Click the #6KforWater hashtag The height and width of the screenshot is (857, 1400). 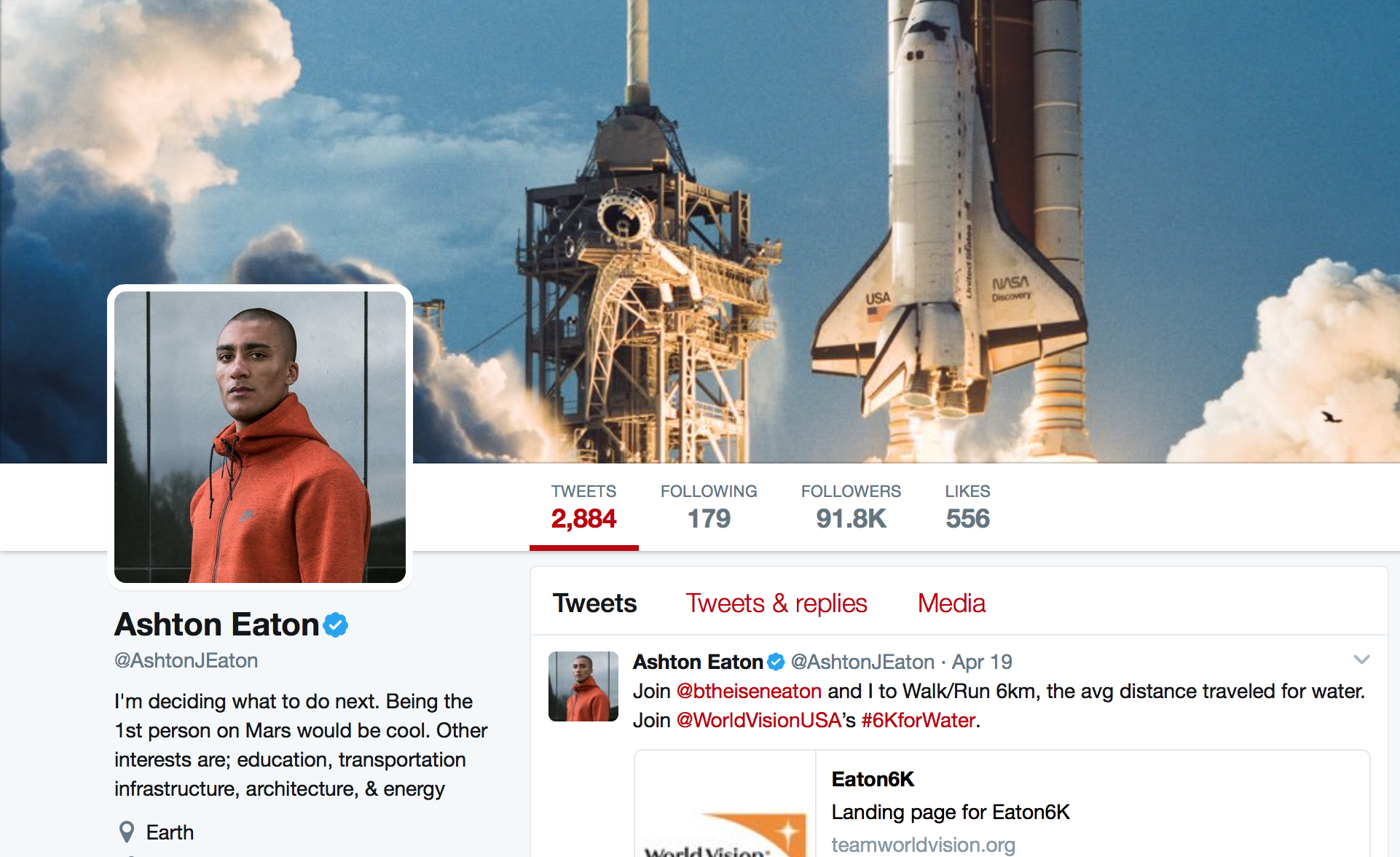919,720
